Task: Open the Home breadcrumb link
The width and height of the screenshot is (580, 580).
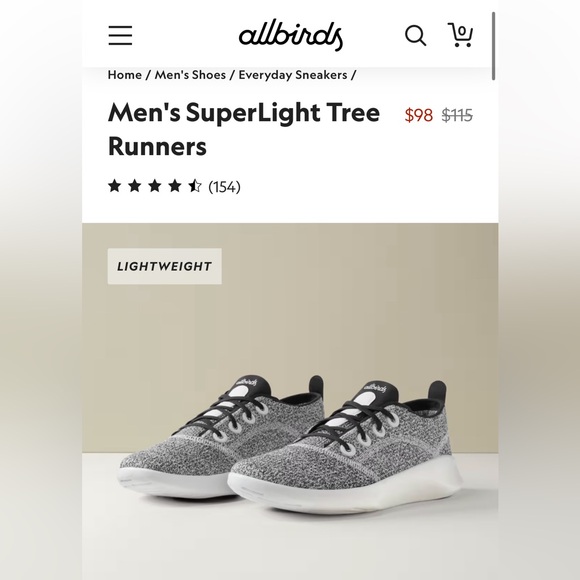Action: point(125,75)
